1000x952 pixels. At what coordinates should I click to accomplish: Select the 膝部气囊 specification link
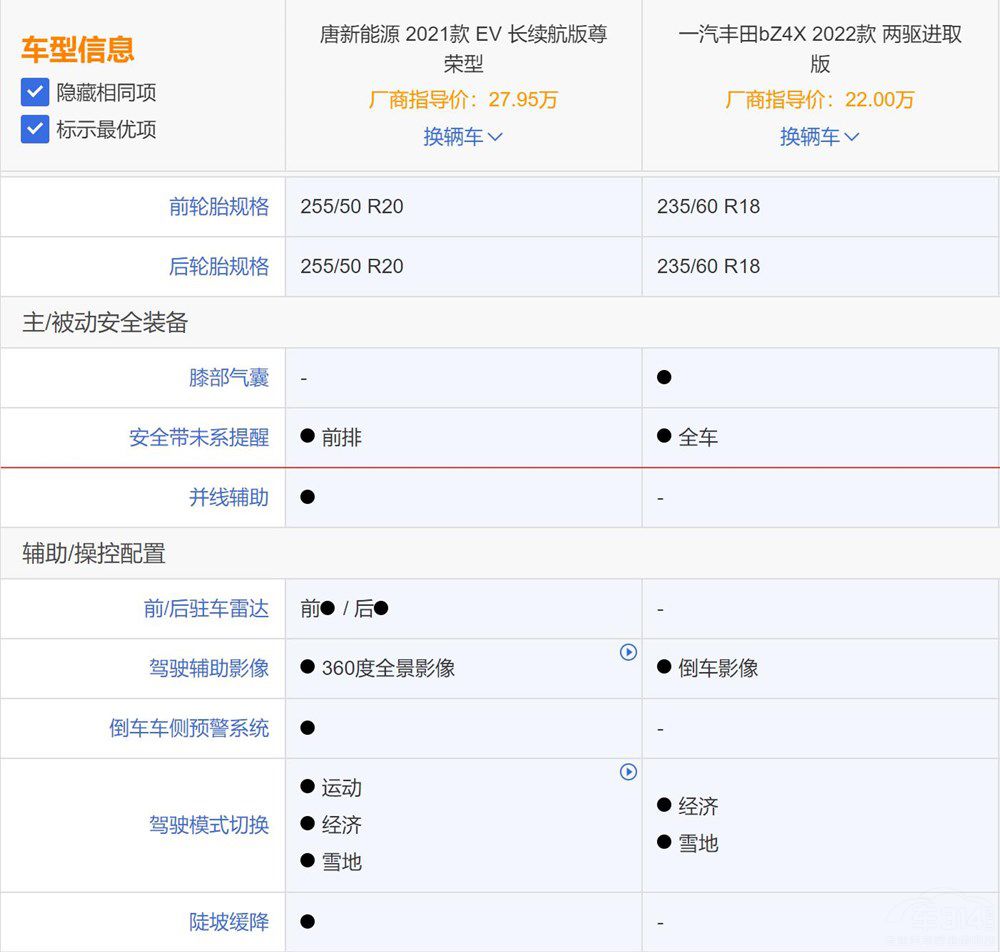click(x=229, y=377)
